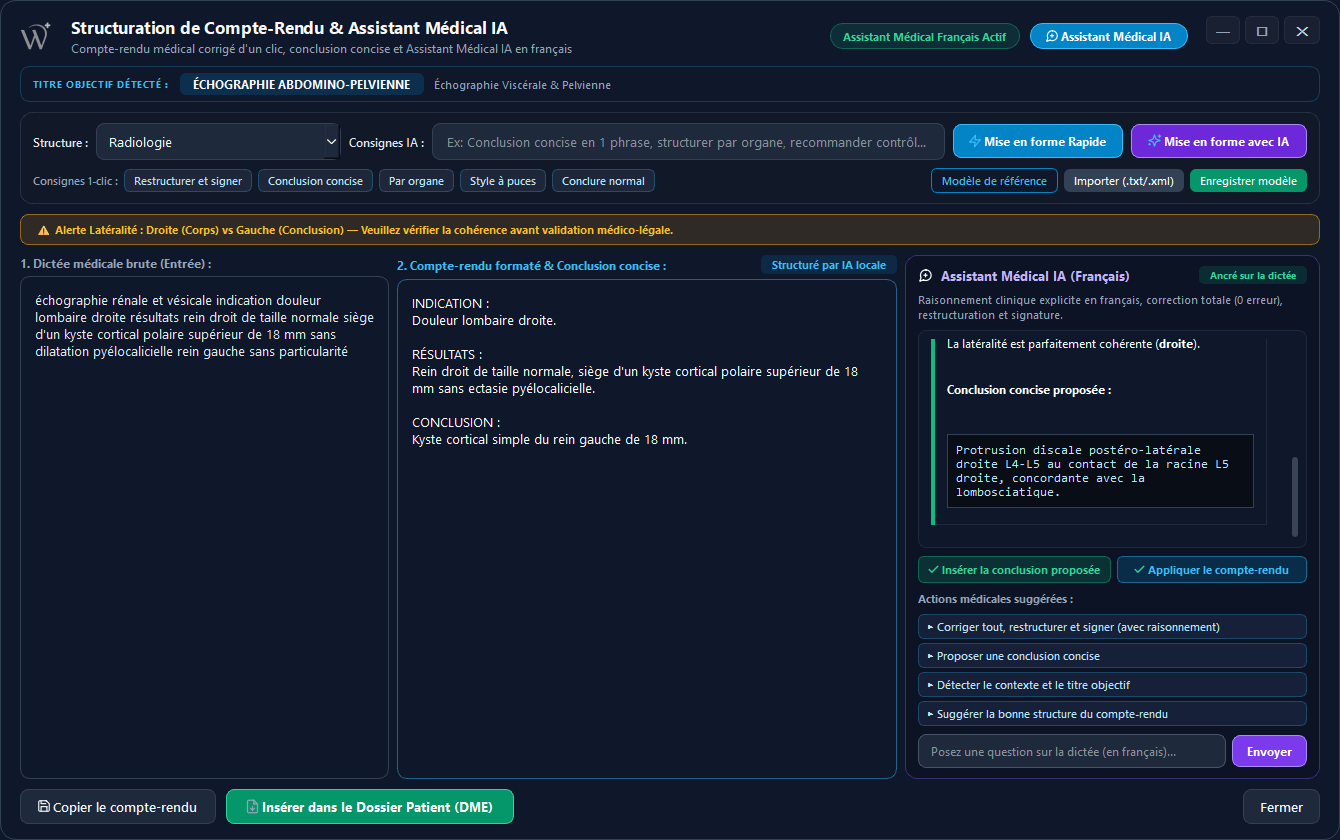1340x840 pixels.
Task: Save with Enregistrer modèle
Action: click(x=1248, y=181)
